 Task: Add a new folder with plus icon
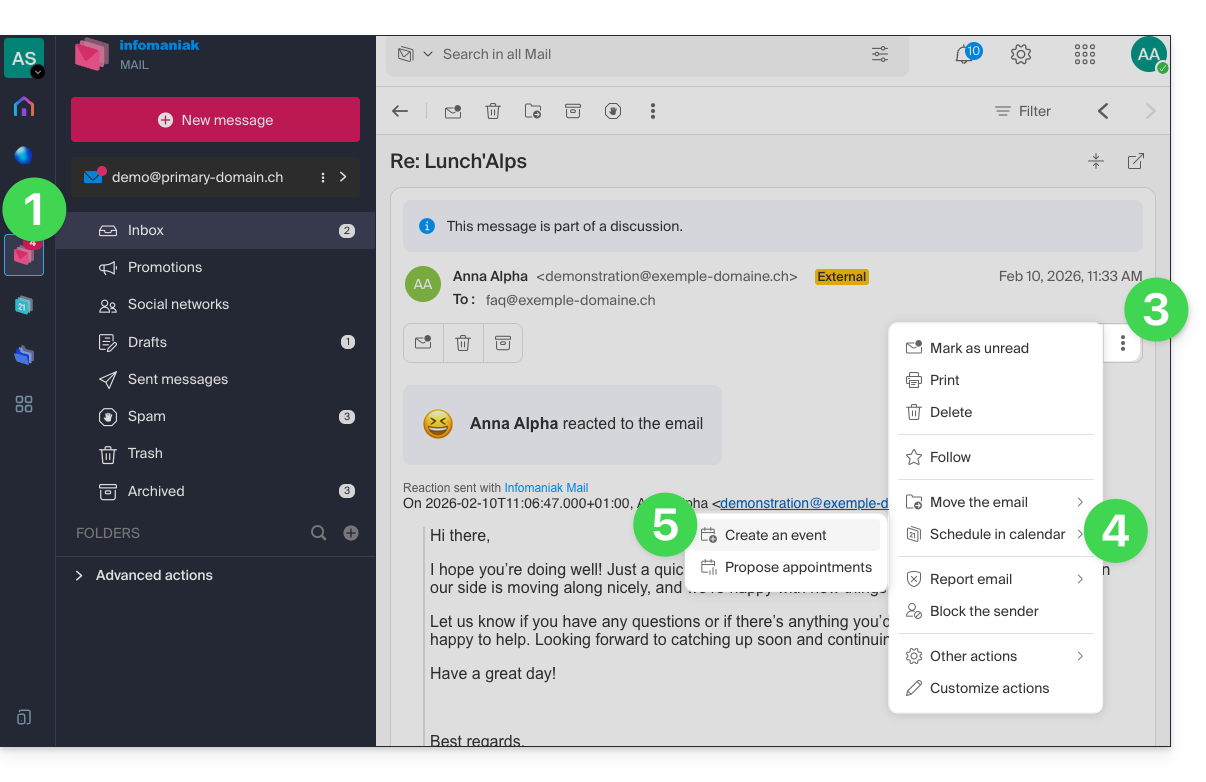coord(351,533)
